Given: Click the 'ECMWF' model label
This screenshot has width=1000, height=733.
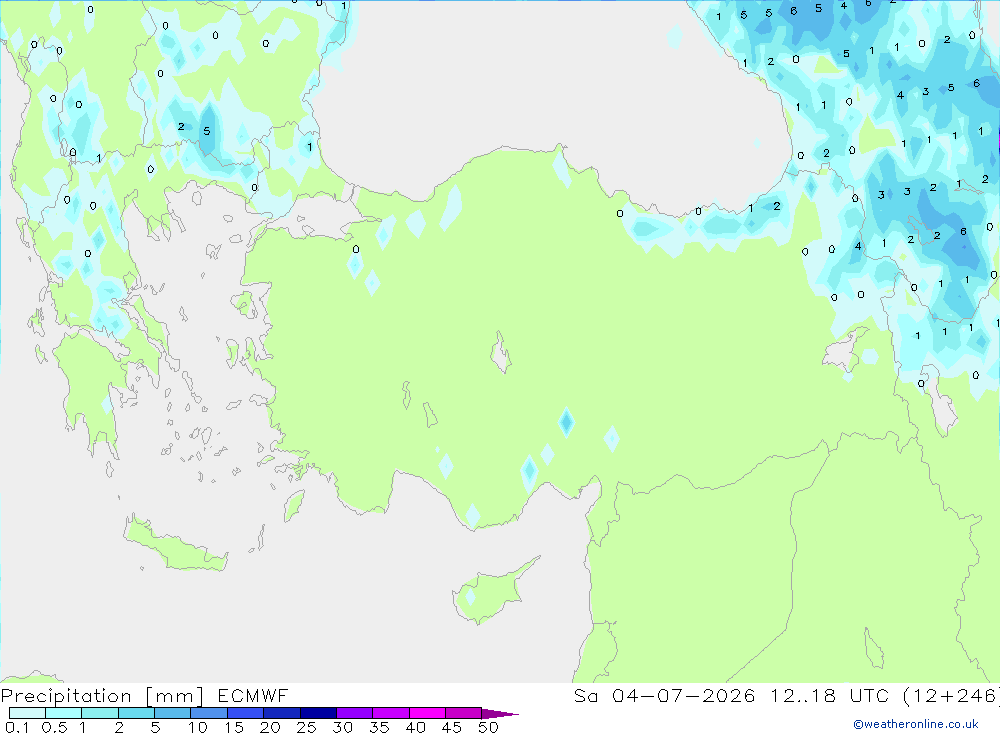Looking at the screenshot, I should click(253, 695).
